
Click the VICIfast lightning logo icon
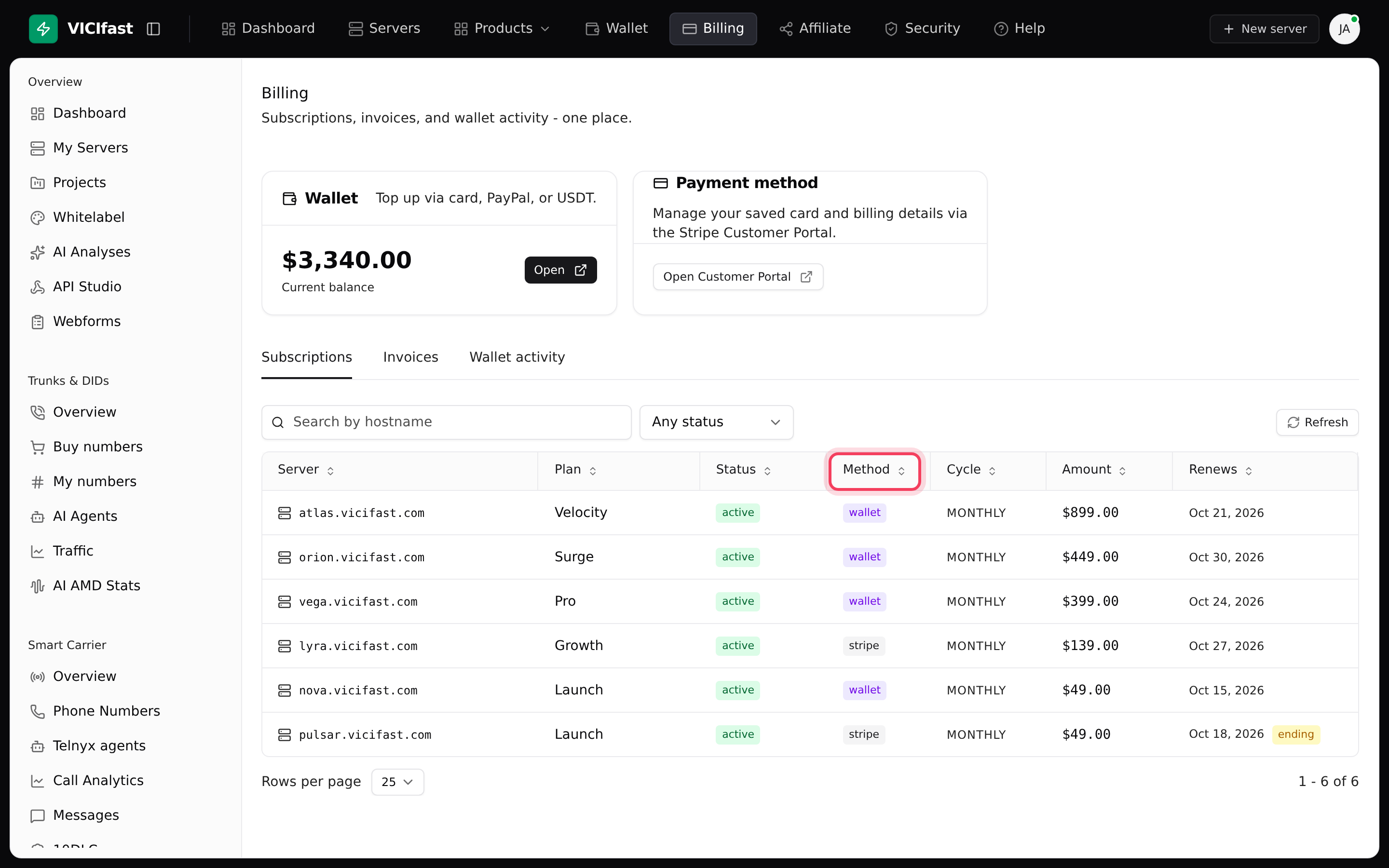pyautogui.click(x=43, y=29)
